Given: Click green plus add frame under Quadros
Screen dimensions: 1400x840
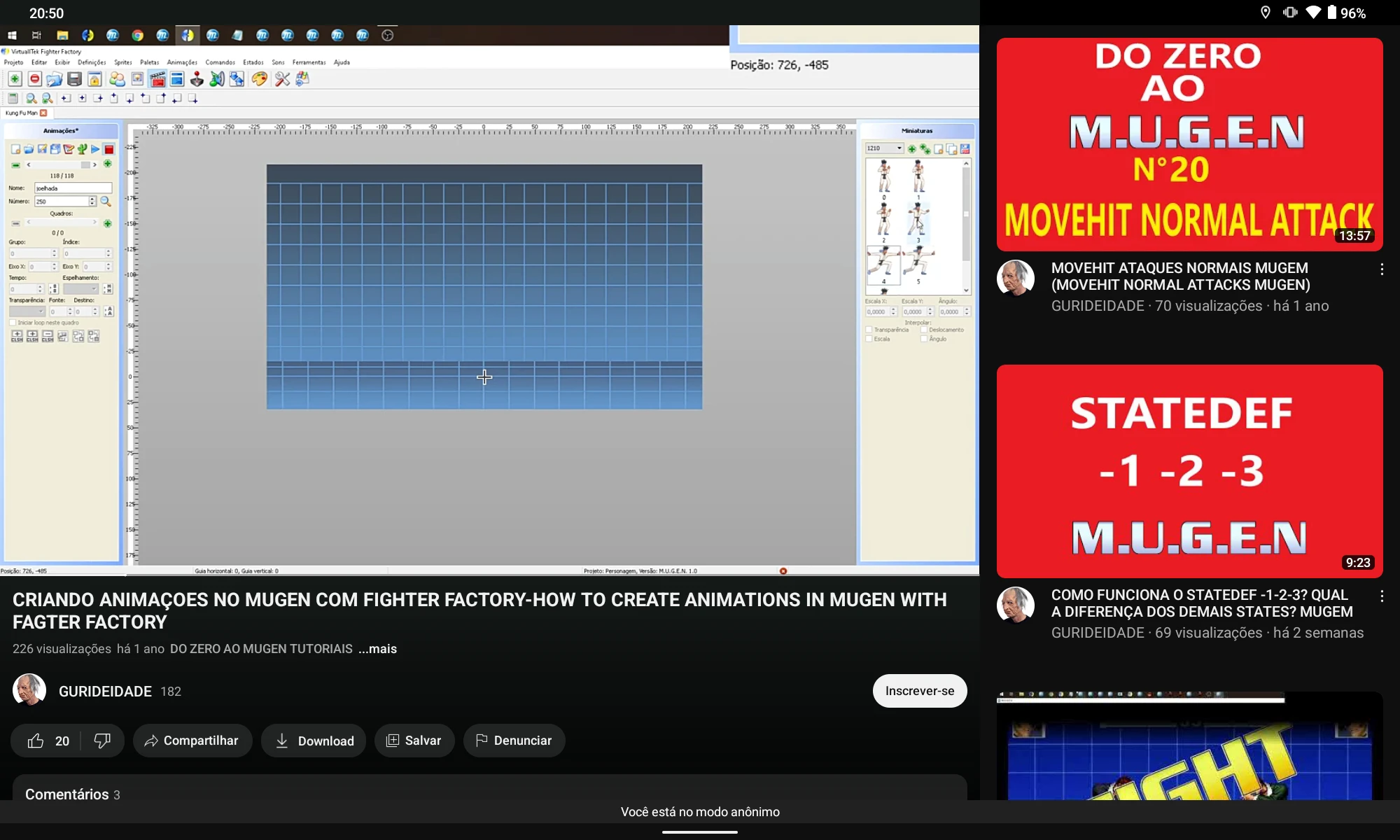Looking at the screenshot, I should point(108,223).
